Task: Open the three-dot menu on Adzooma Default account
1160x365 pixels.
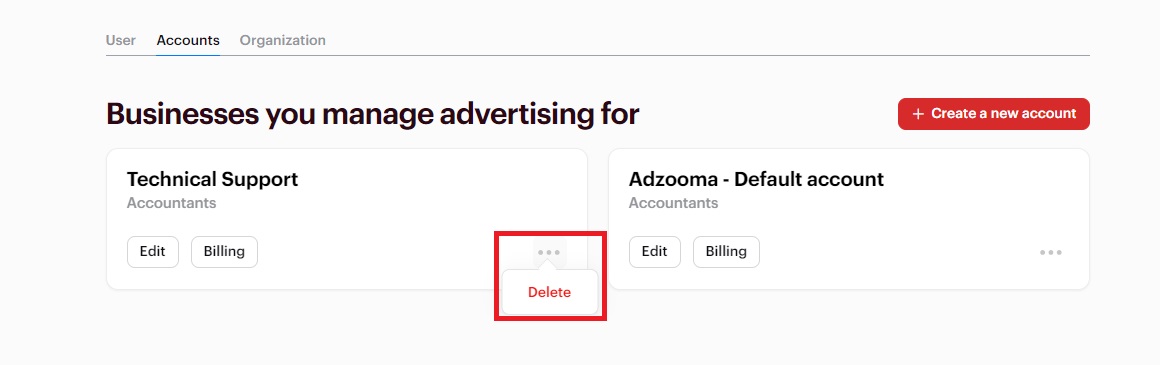Action: pyautogui.click(x=1051, y=252)
